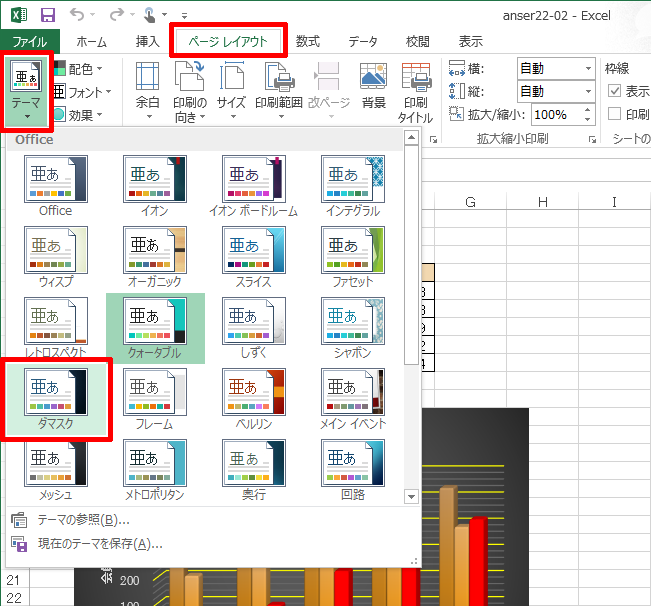The width and height of the screenshot is (651, 606).
Task: Select column G header
Action: [470, 202]
